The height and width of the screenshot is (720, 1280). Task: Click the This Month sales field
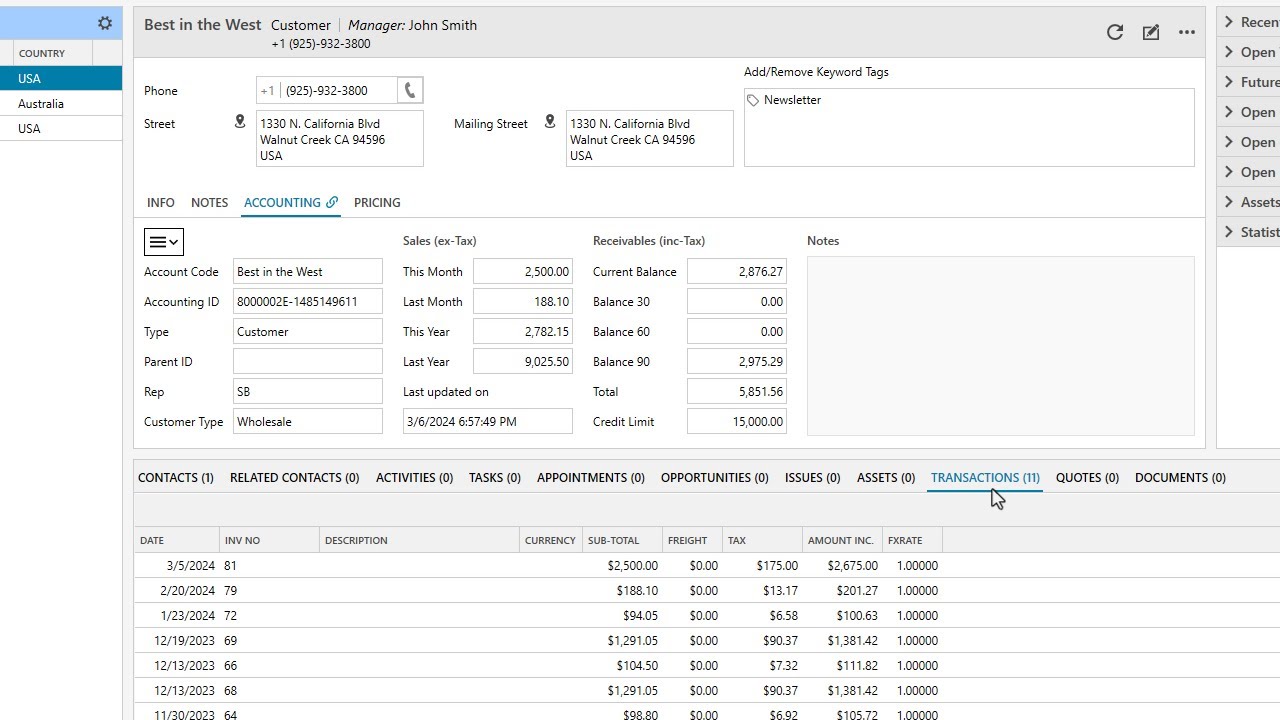click(523, 272)
